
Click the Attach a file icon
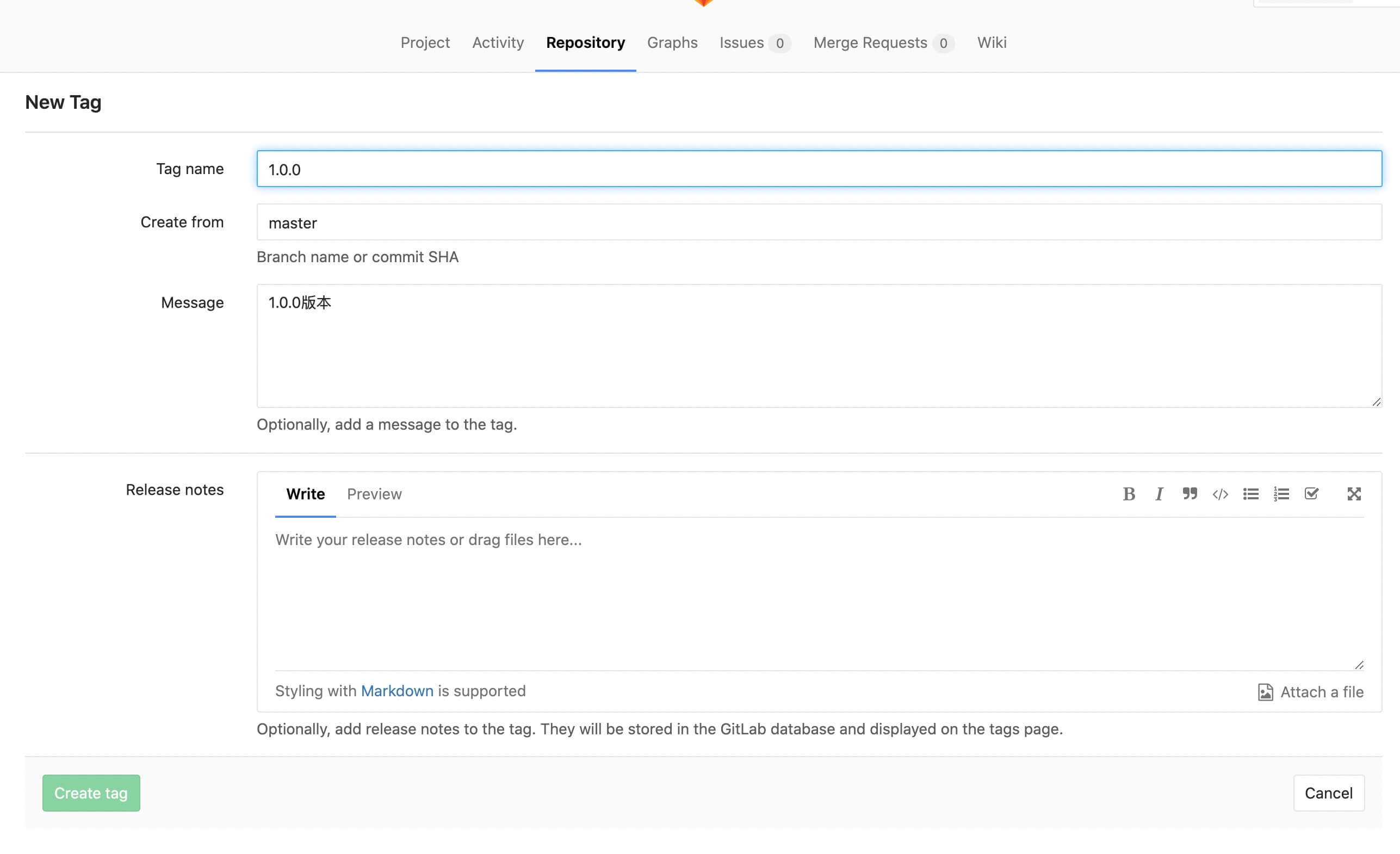[1265, 692]
